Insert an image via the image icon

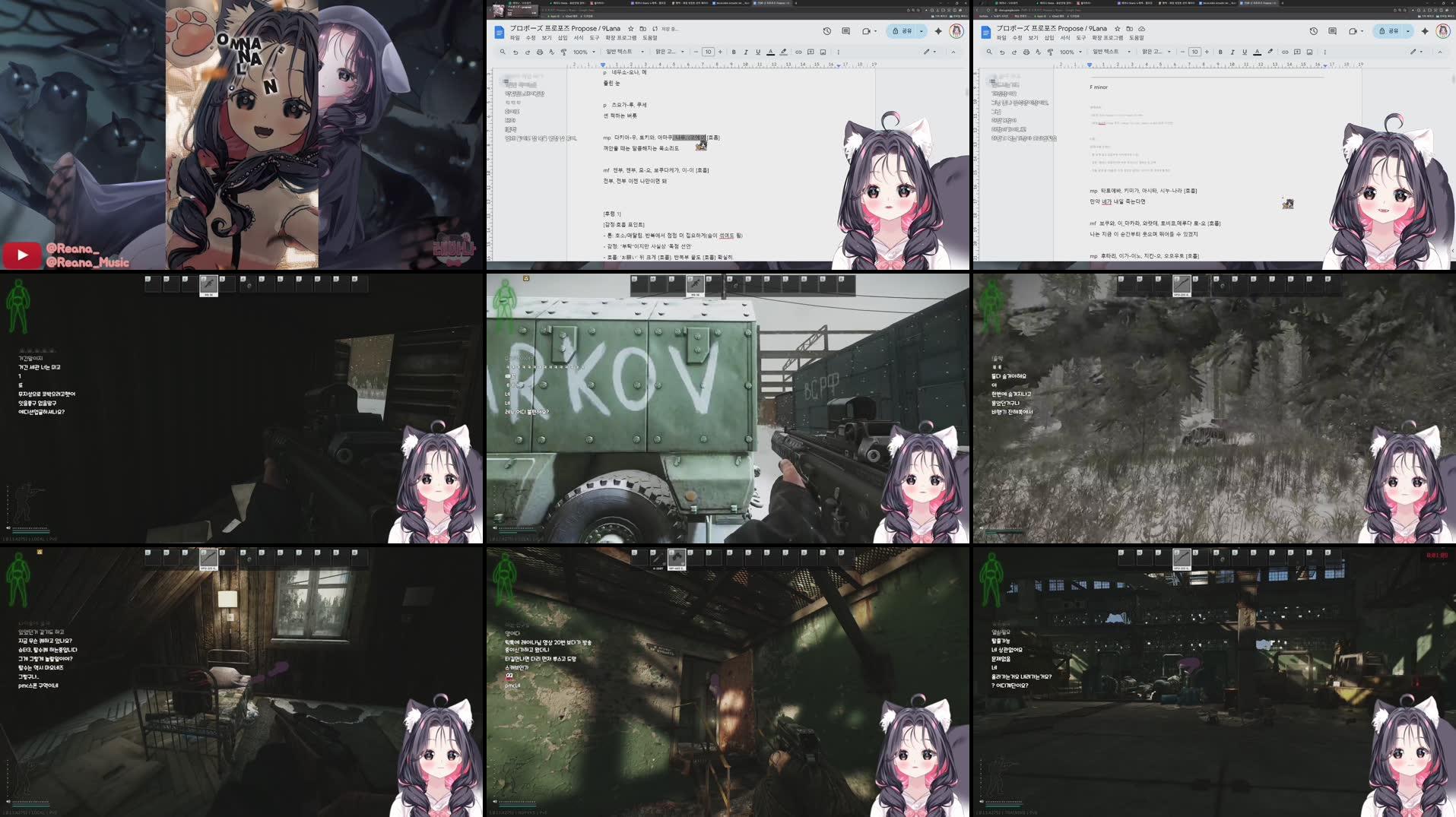(x=822, y=52)
